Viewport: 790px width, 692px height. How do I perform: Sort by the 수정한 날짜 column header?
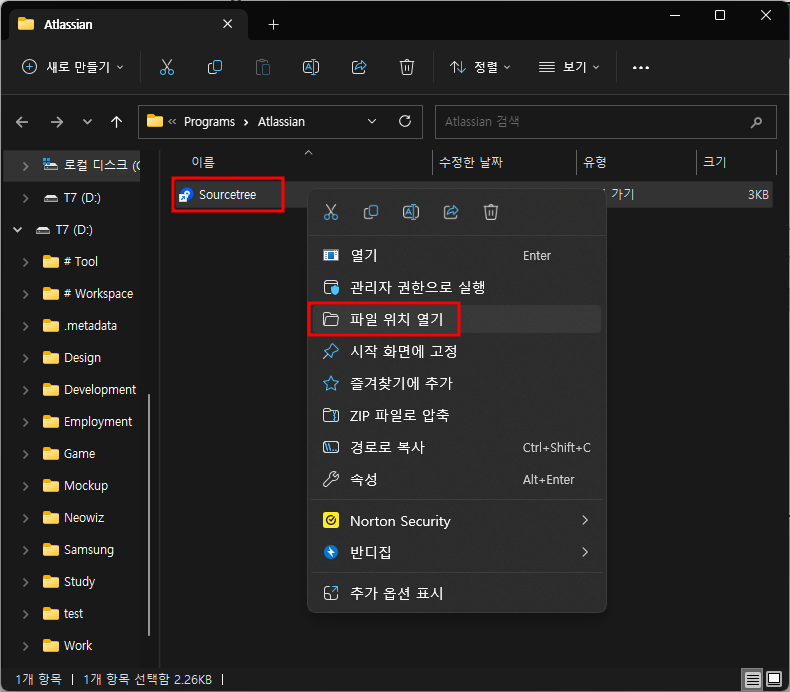point(471,162)
